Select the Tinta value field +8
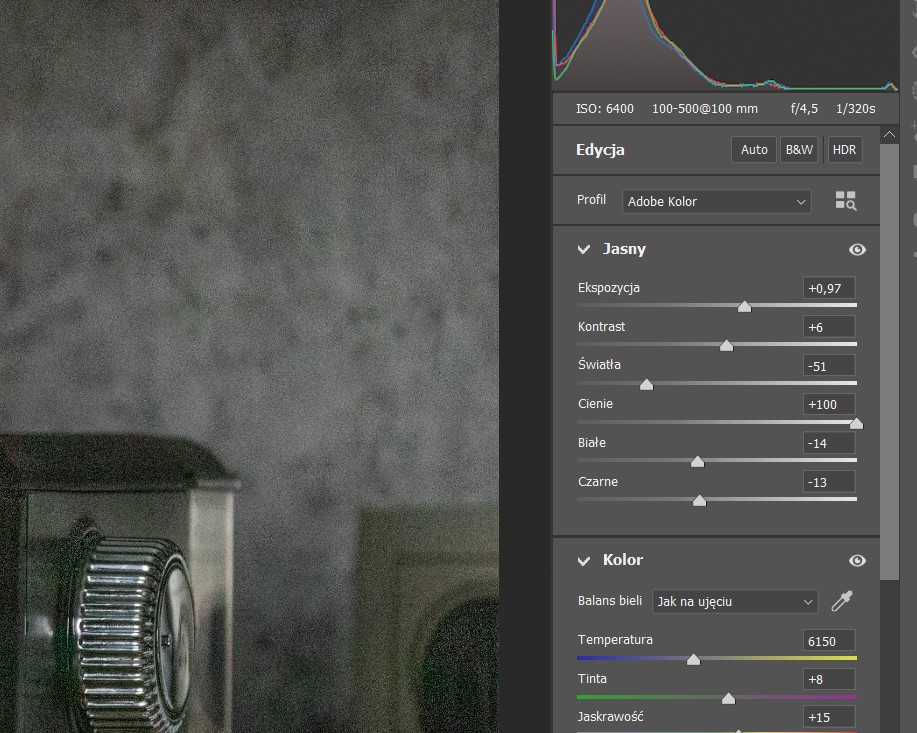This screenshot has height=733, width=917. coord(829,680)
